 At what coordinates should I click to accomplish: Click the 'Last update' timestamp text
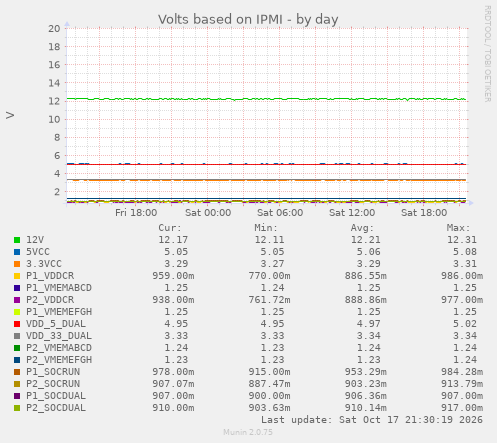(372, 420)
